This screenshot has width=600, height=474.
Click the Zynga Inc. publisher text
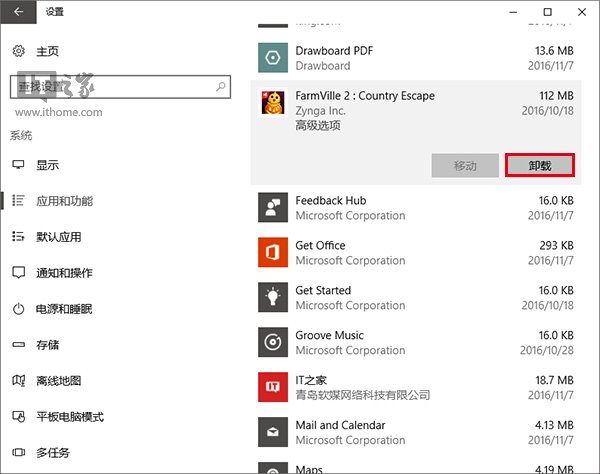coord(320,111)
